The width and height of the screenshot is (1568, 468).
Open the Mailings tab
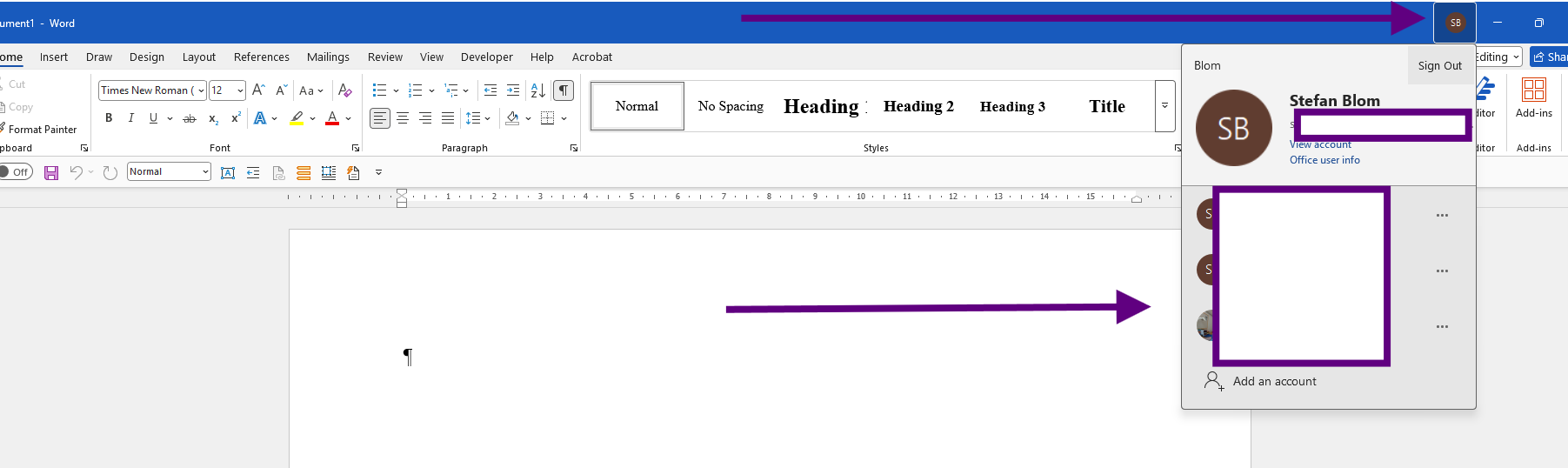pyautogui.click(x=328, y=57)
